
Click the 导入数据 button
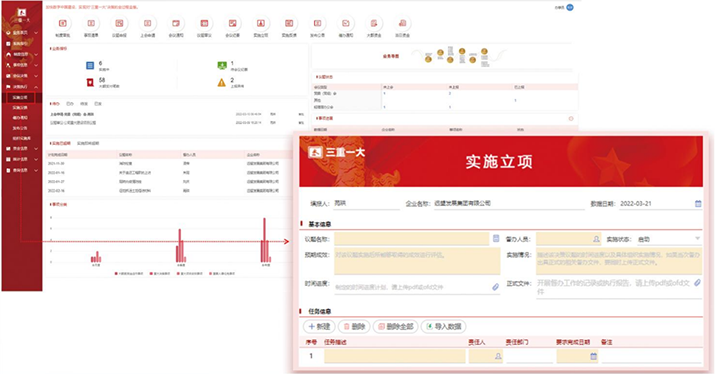pos(443,327)
